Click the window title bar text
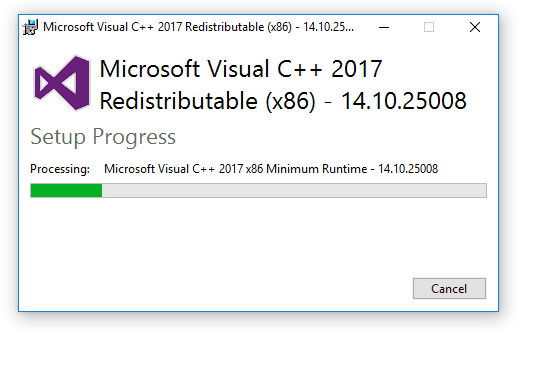This screenshot has height=368, width=535. pos(198,27)
